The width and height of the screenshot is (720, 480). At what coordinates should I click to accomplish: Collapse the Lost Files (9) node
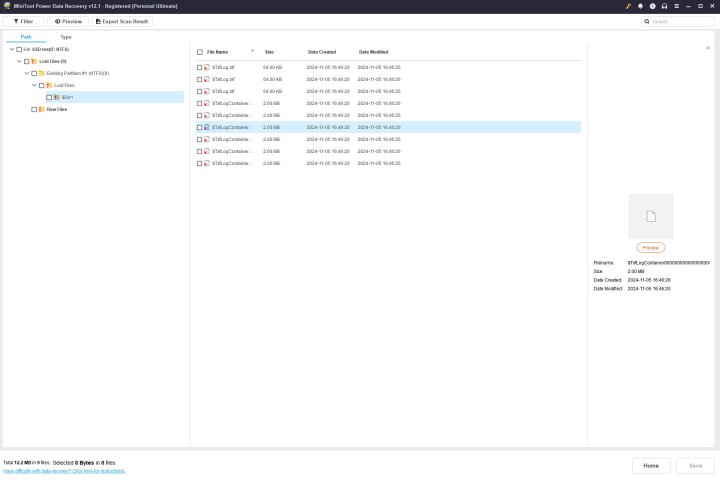[19, 61]
